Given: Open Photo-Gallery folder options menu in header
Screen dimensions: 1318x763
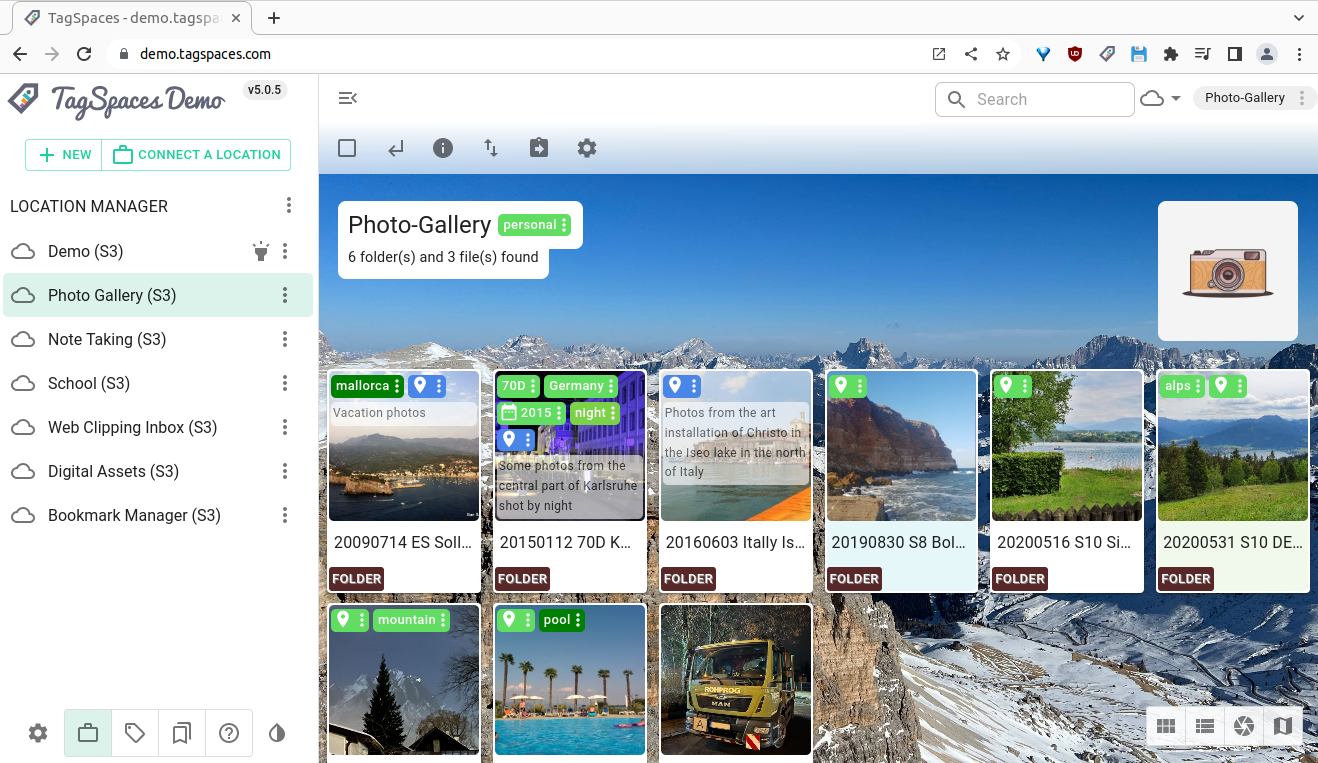Looking at the screenshot, I should (1301, 98).
